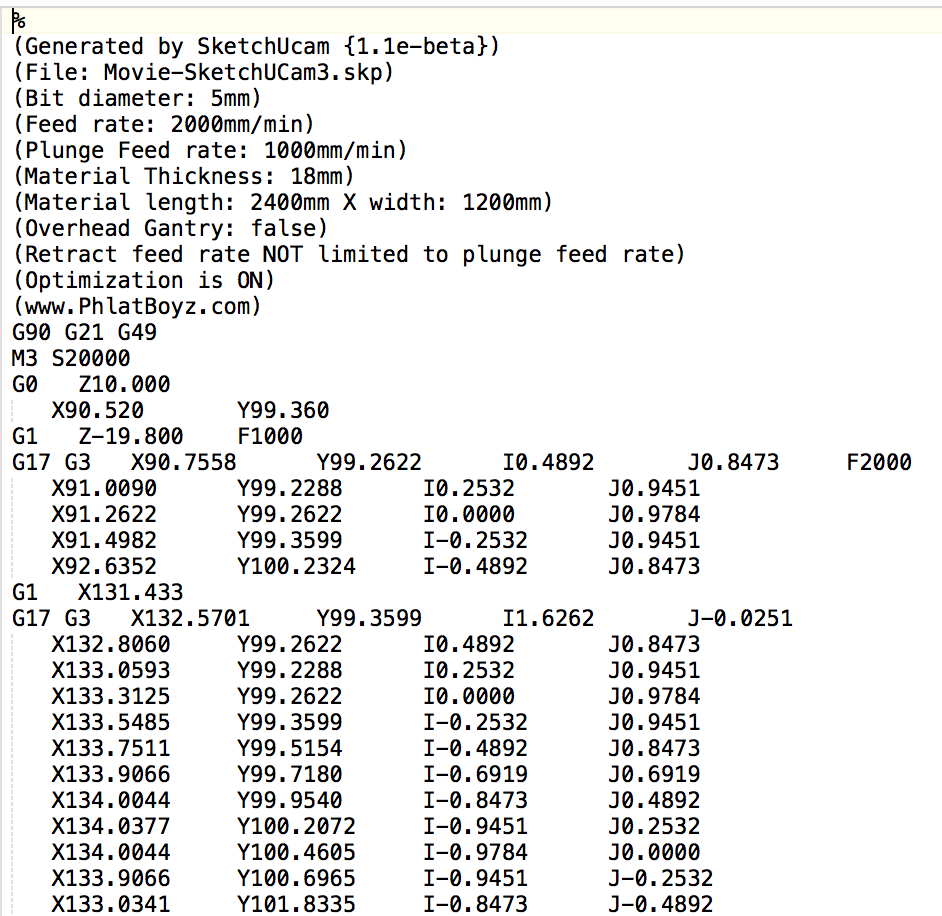942x916 pixels.
Task: Click the 'G0 Z10.000' rapid move line
Action: 91,384
